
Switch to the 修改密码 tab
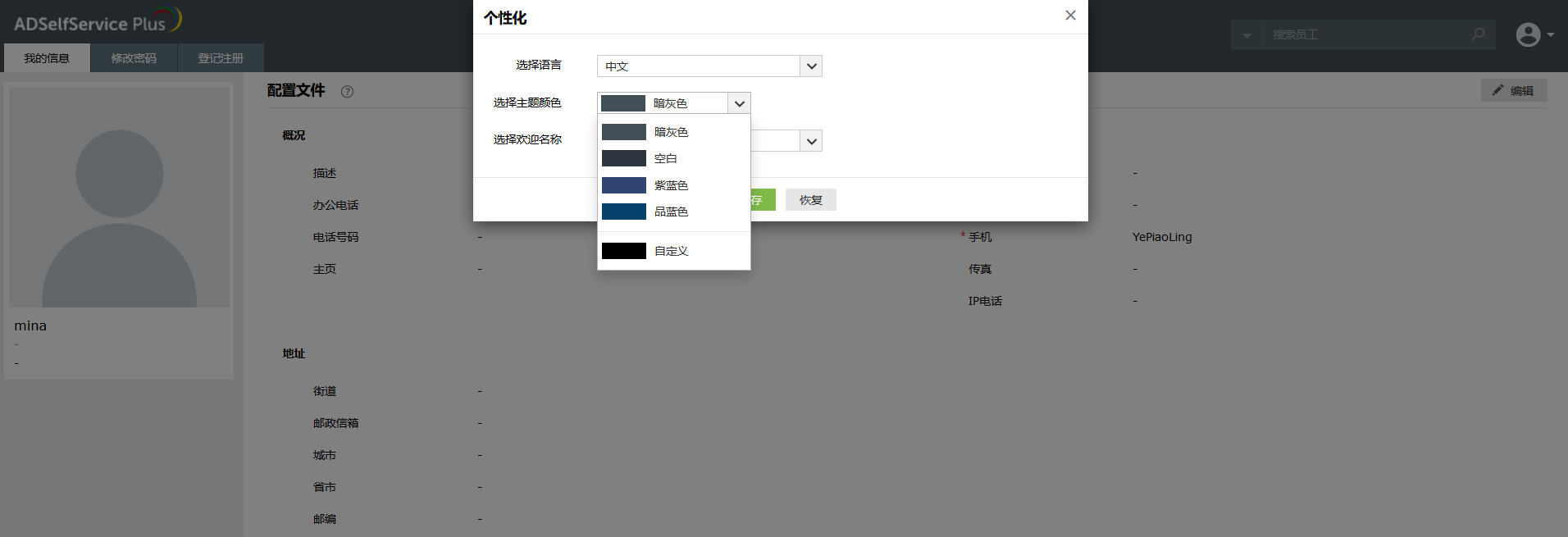click(x=134, y=58)
